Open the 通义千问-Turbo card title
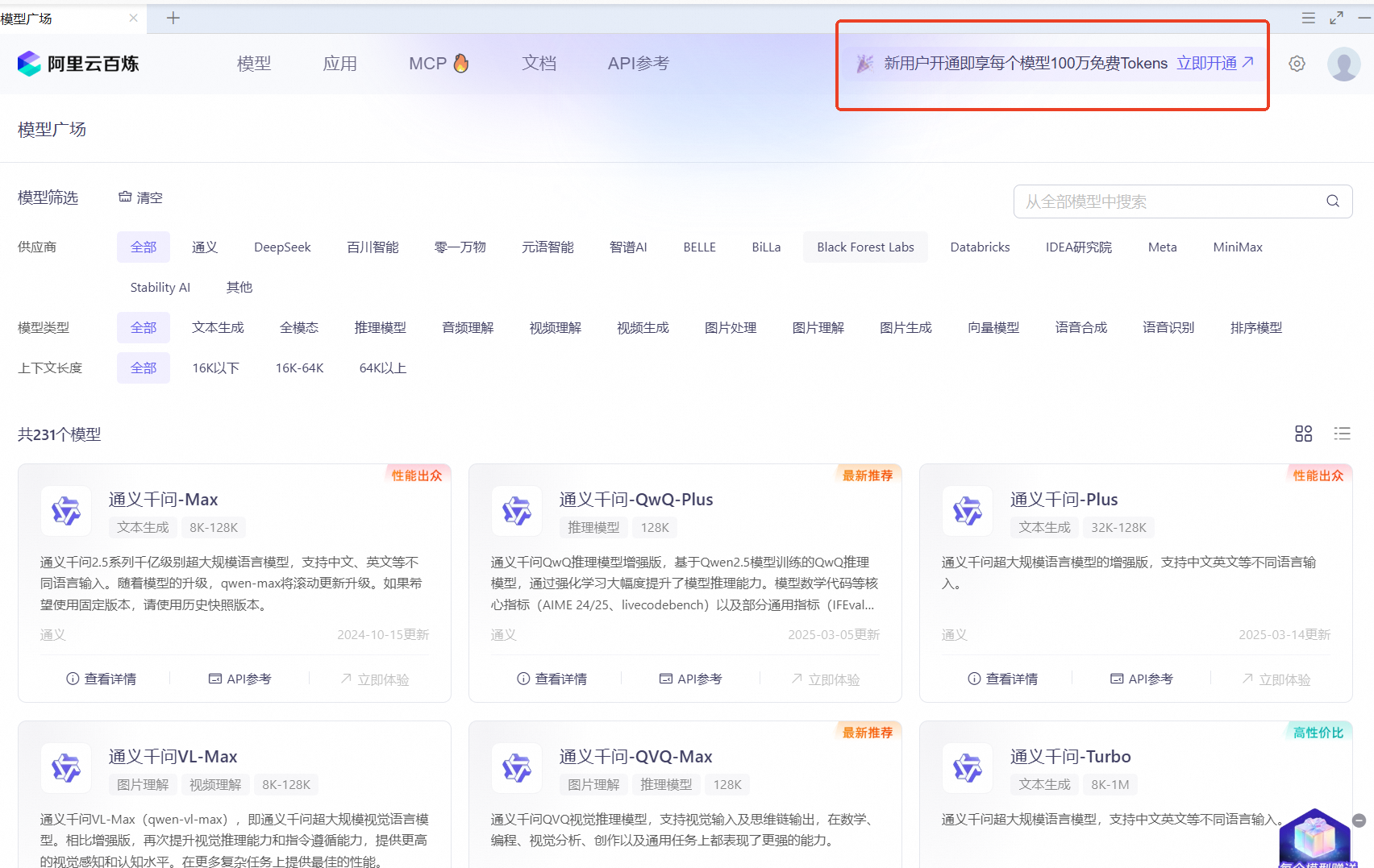Screen dimensions: 1374x868 pos(1071,756)
